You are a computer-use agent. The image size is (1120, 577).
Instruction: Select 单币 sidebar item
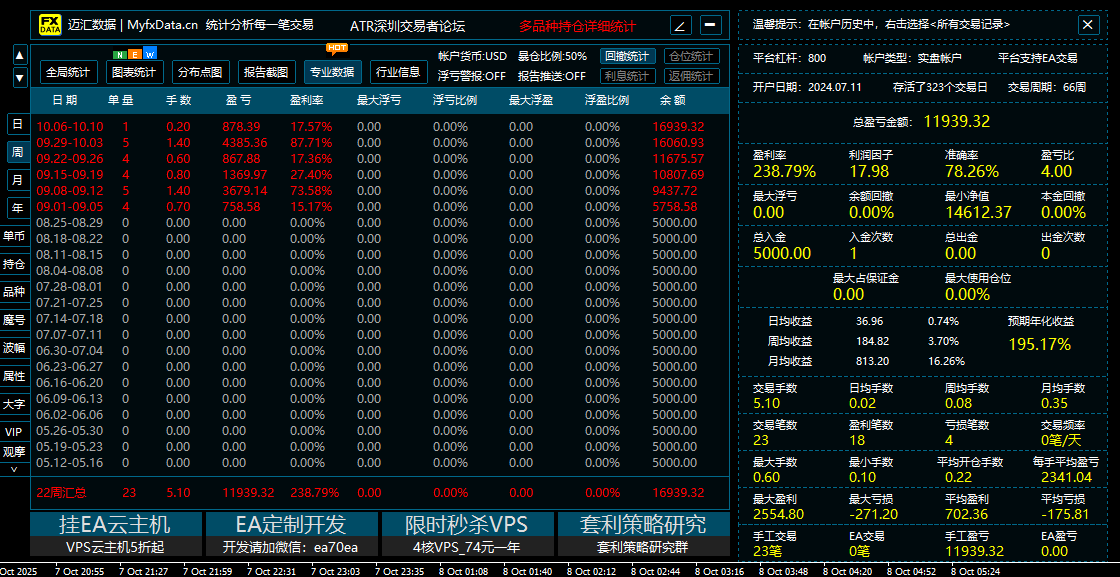click(14, 236)
